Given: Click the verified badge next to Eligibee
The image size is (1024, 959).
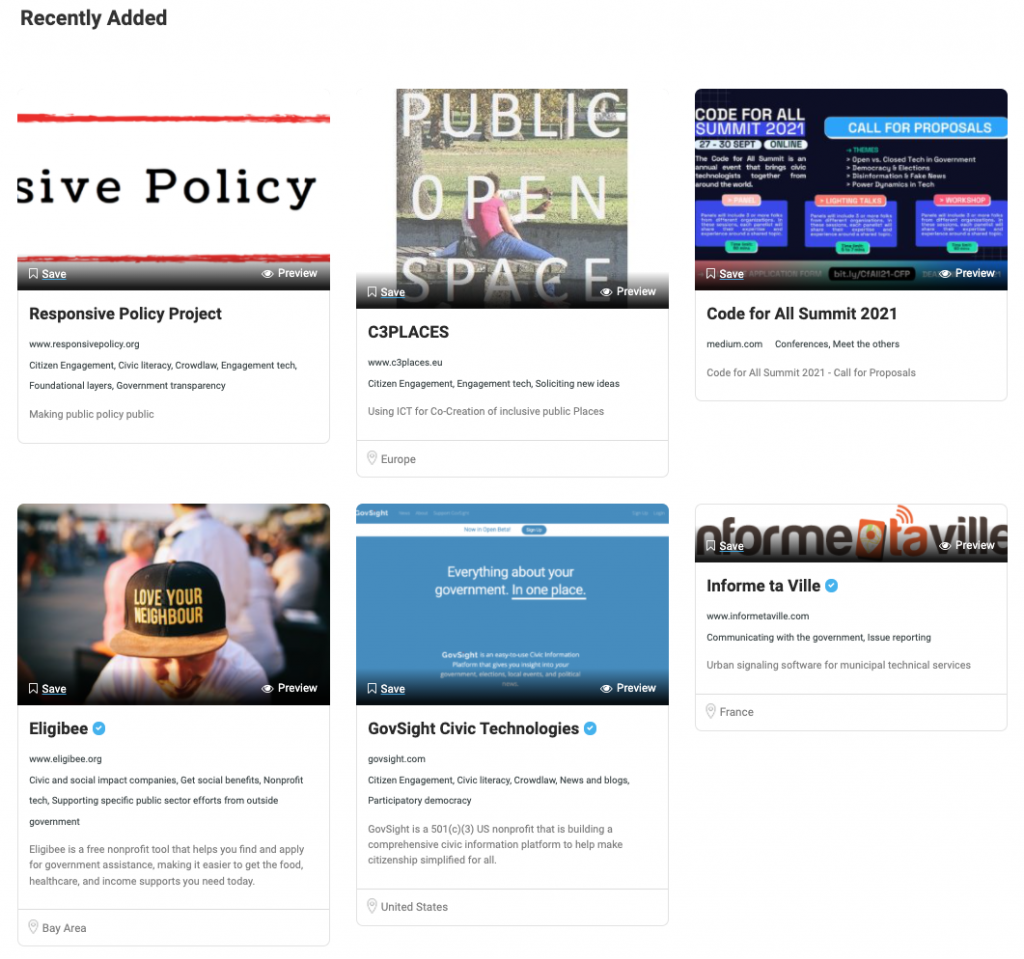Looking at the screenshot, I should pyautogui.click(x=99, y=728).
